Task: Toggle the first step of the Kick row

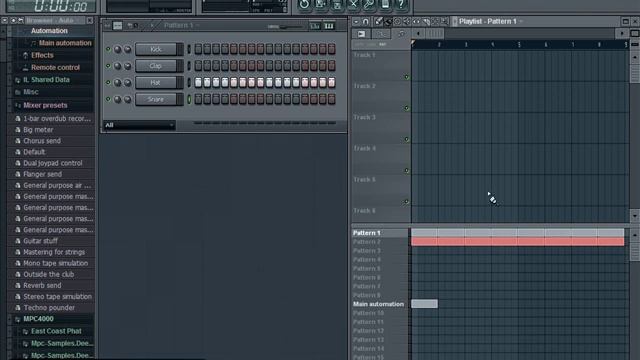Action: pyautogui.click(x=198, y=49)
